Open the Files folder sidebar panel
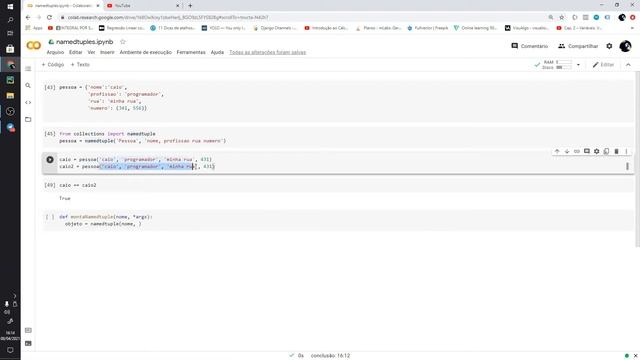This screenshot has height=360, width=640. [x=28, y=120]
